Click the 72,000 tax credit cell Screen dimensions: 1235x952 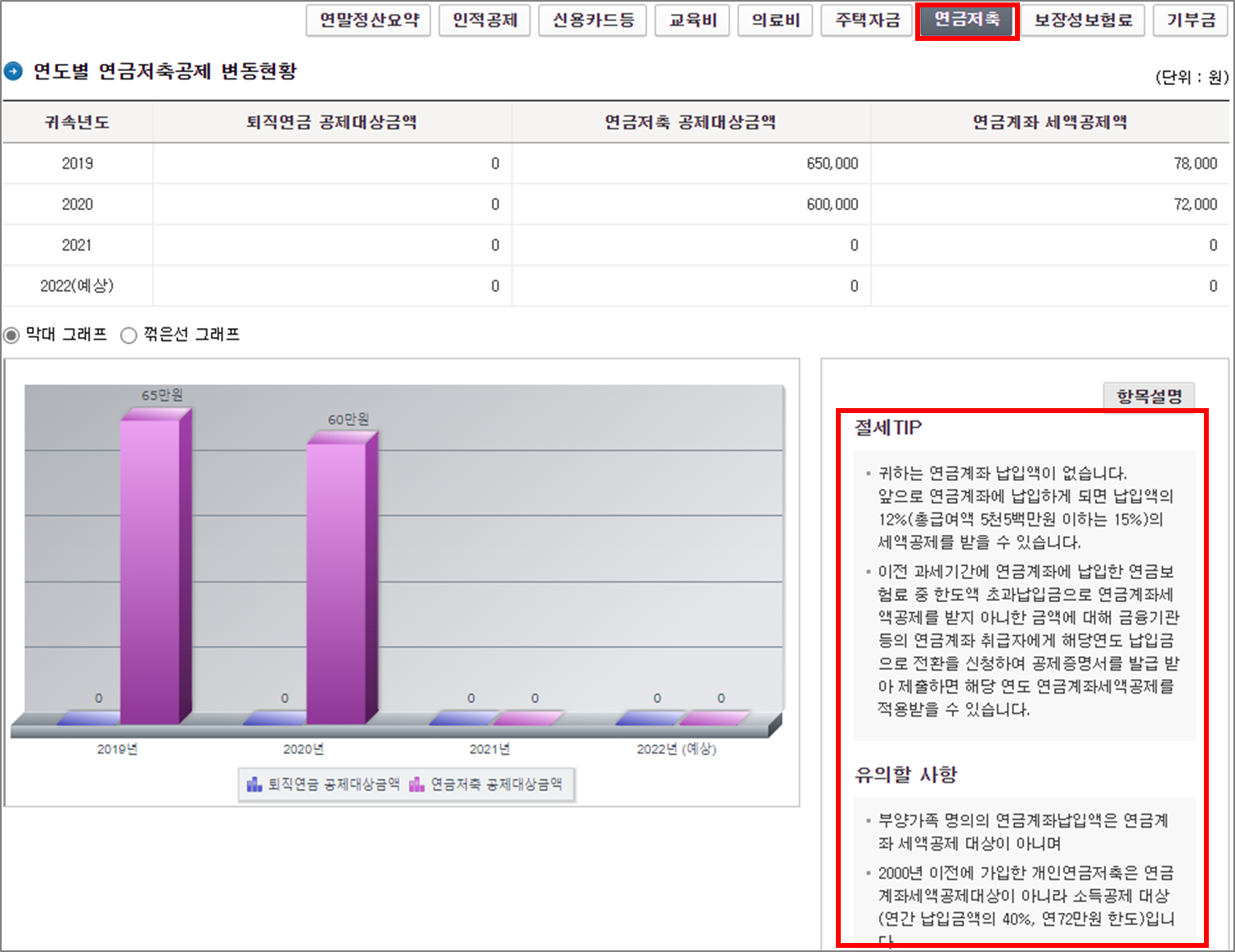tap(1050, 204)
